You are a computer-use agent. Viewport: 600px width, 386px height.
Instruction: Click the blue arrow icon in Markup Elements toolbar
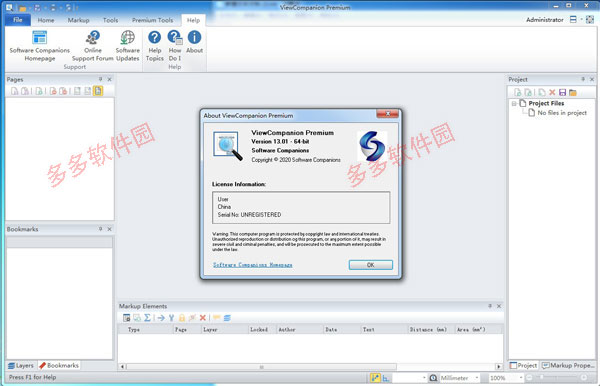pyautogui.click(x=161, y=318)
